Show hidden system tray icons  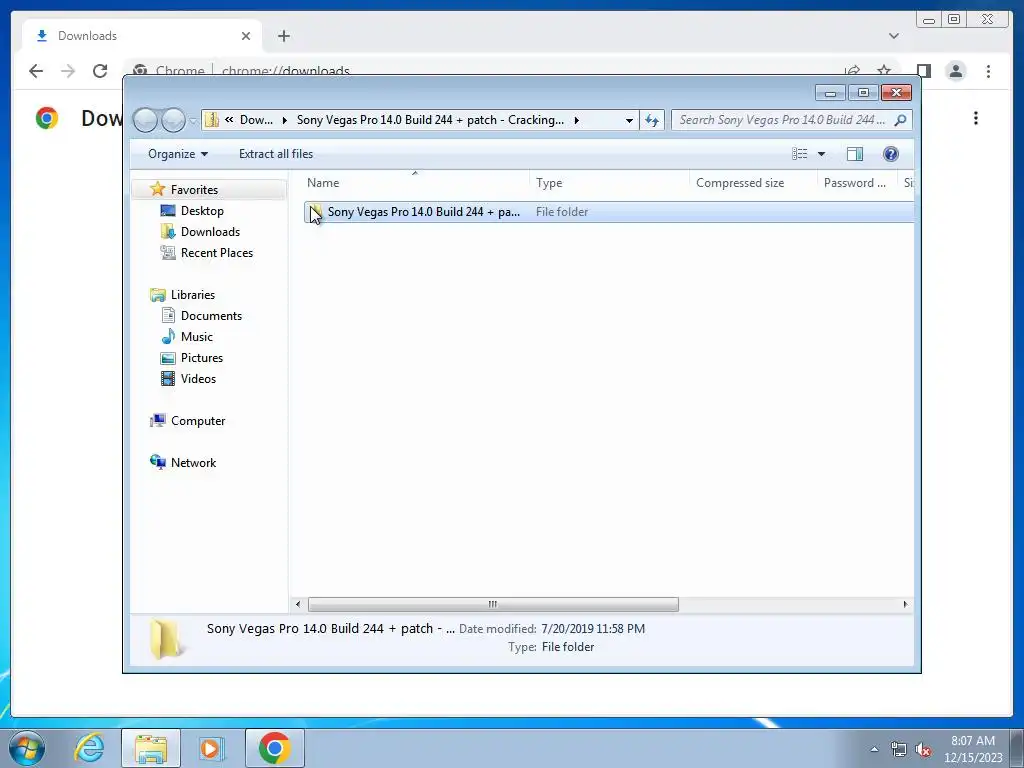(874, 749)
